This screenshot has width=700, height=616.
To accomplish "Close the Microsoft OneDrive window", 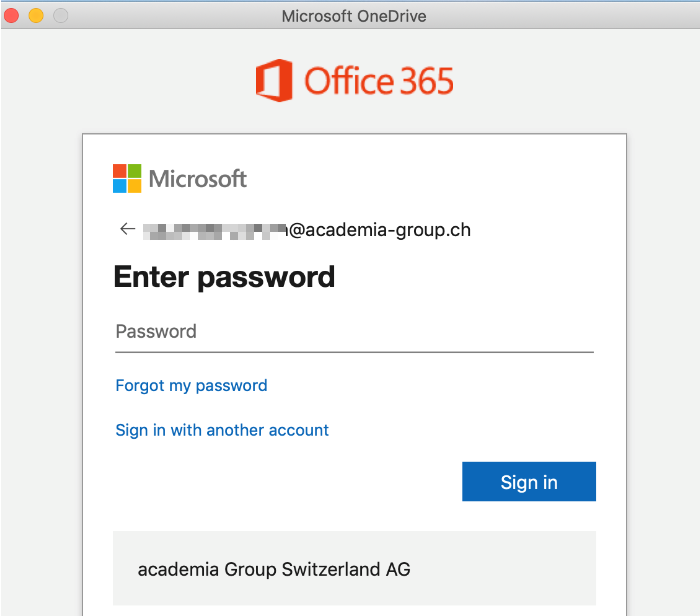I will [x=12, y=16].
